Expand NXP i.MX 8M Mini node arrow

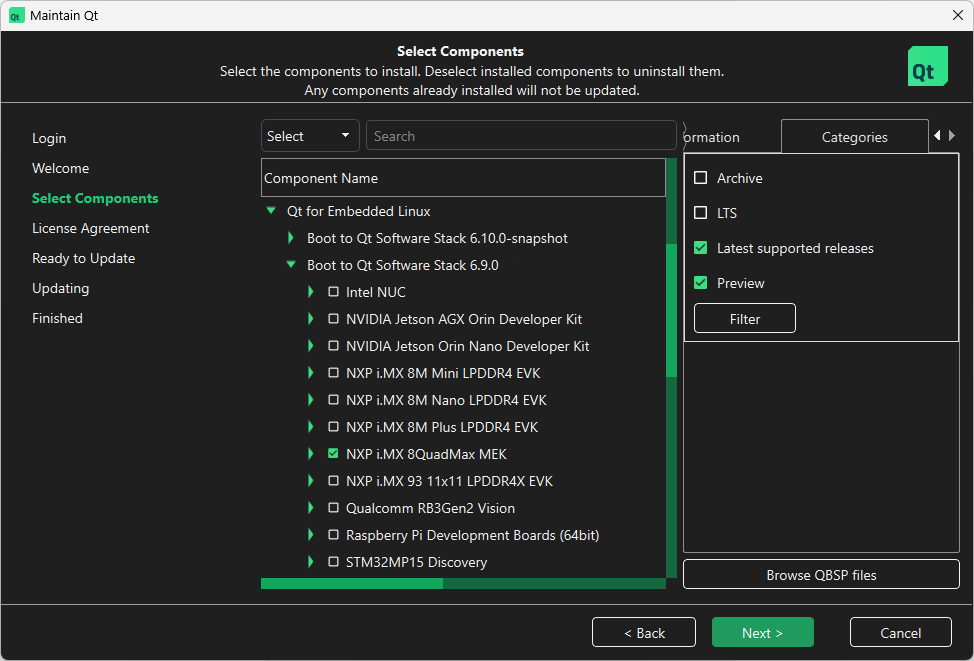(x=311, y=373)
